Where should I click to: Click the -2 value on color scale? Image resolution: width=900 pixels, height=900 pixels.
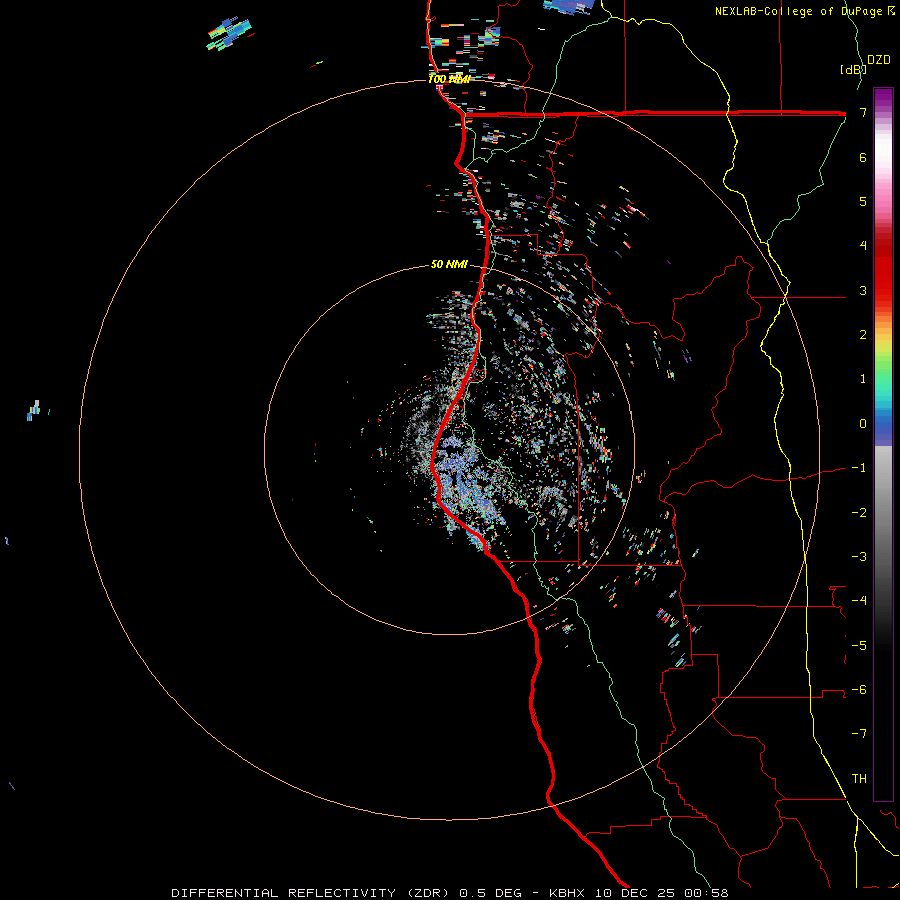click(x=859, y=513)
